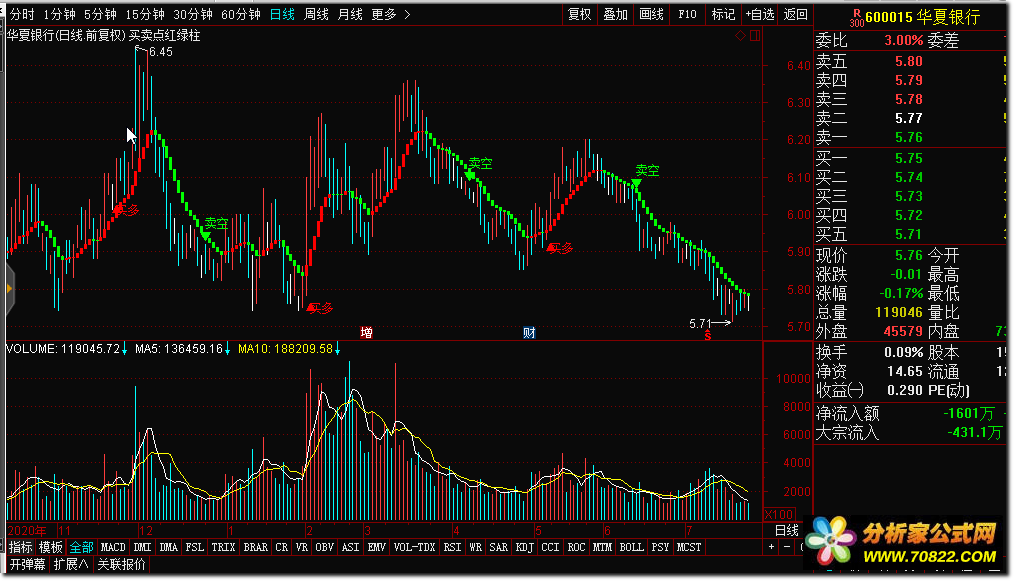Viewport: 1015px width, 581px height.
Task: Click the 标记 mark button
Action: (x=723, y=14)
